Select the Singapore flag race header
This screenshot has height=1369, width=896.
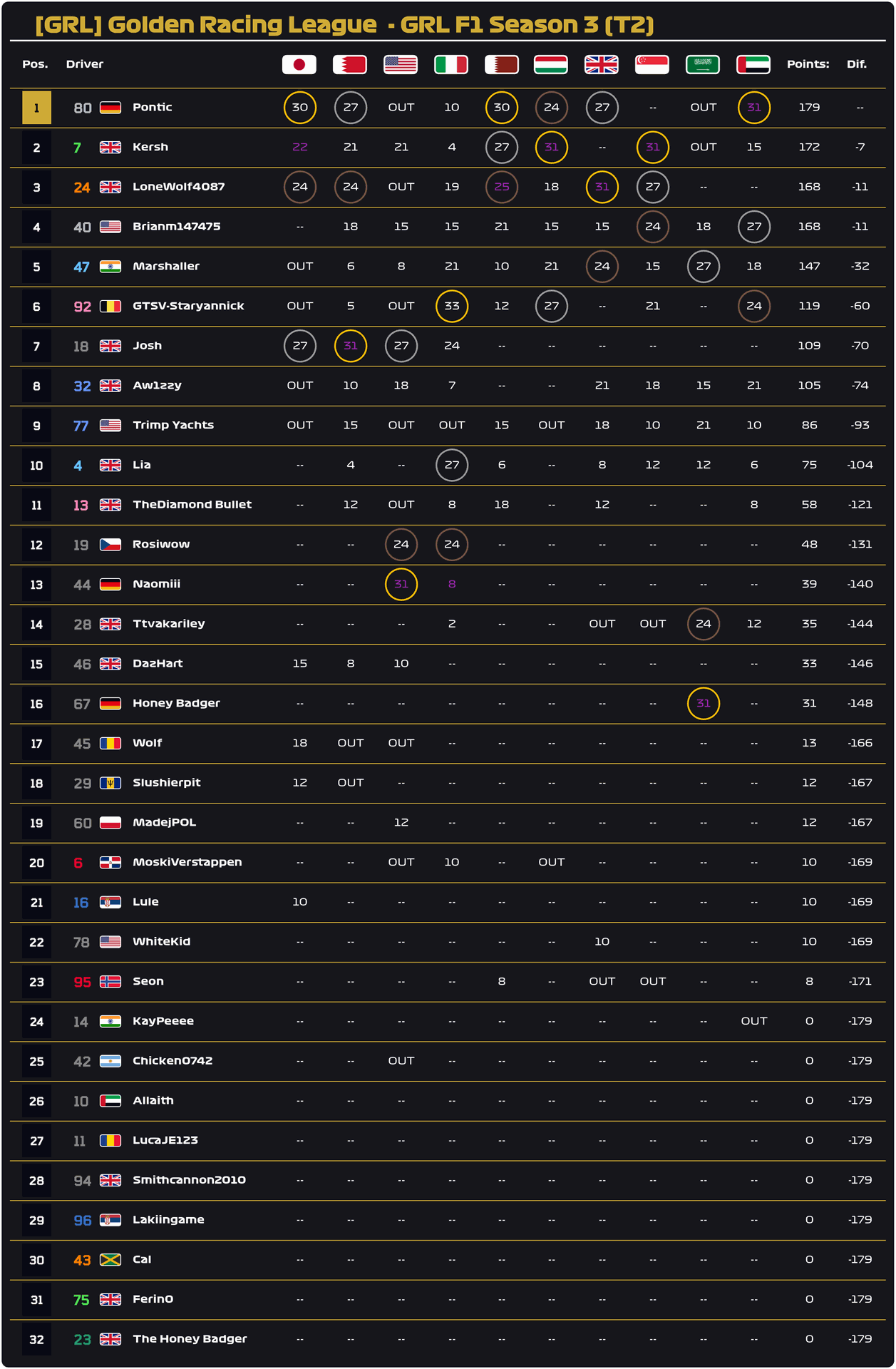coord(652,65)
